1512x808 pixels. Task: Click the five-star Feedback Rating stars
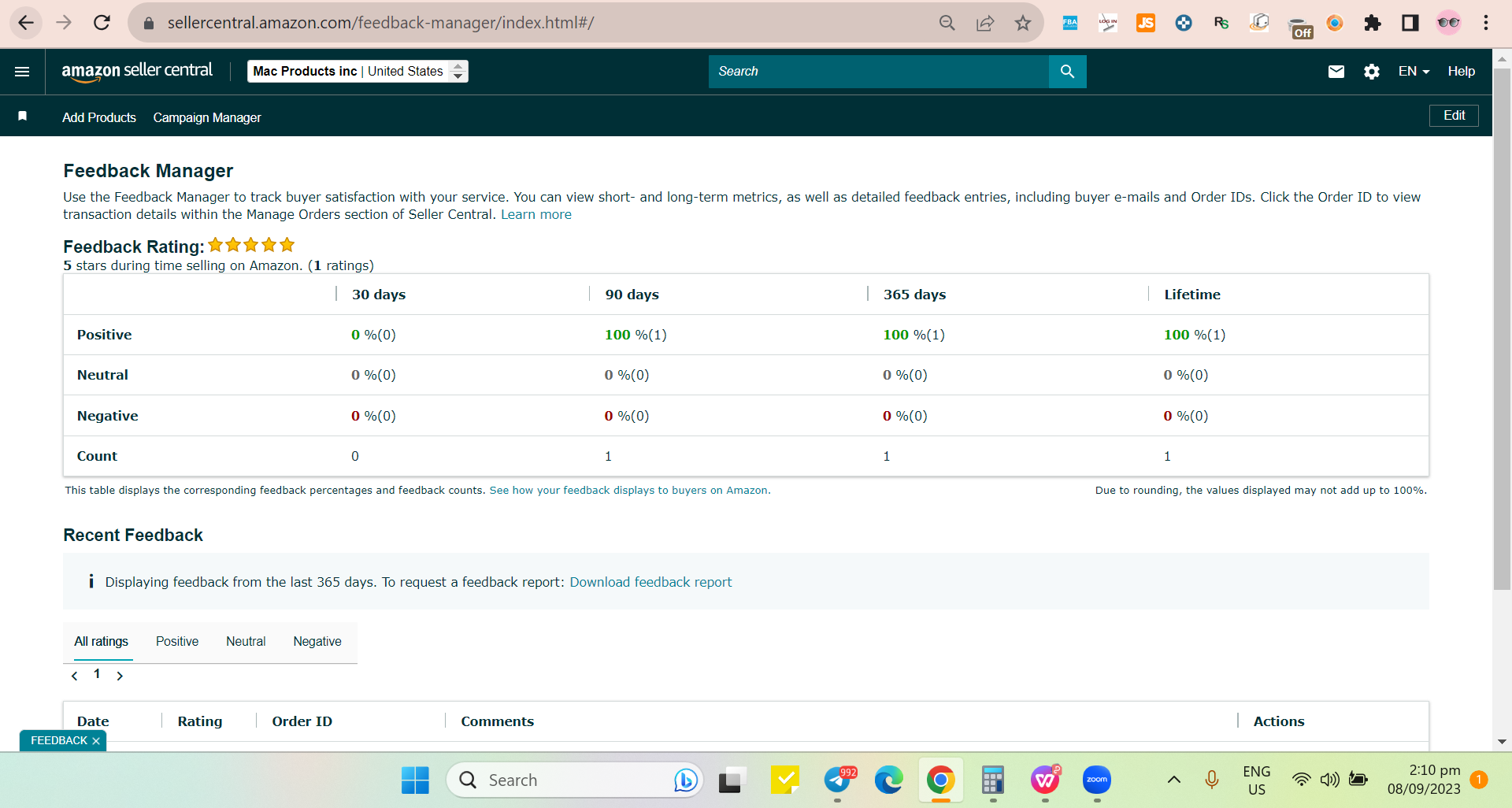(251, 245)
